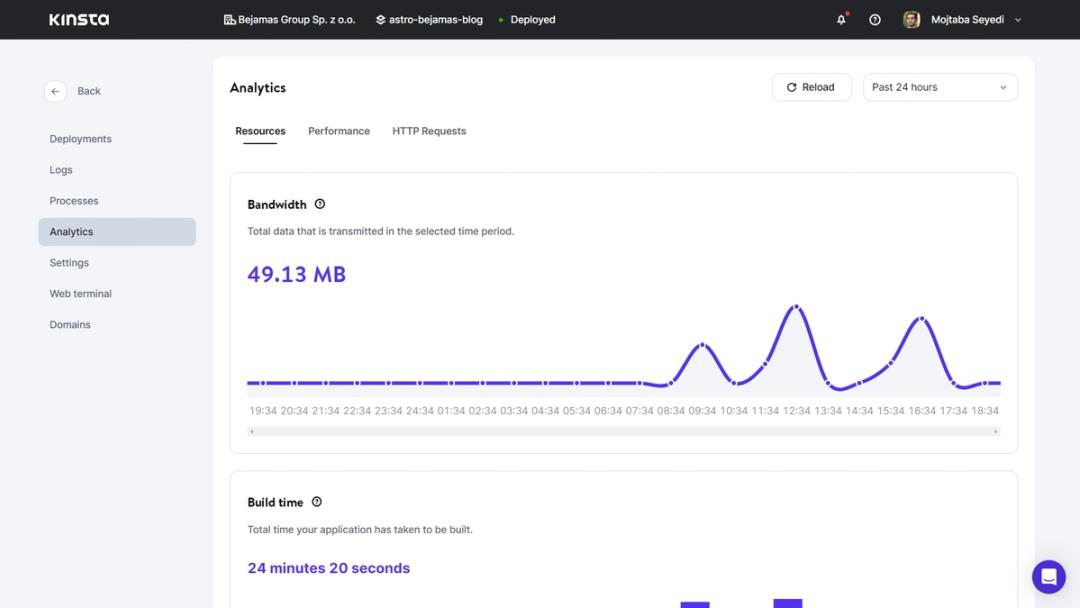Screen dimensions: 1080x608
Task: Click the help question mark icon
Action: click(874, 19)
